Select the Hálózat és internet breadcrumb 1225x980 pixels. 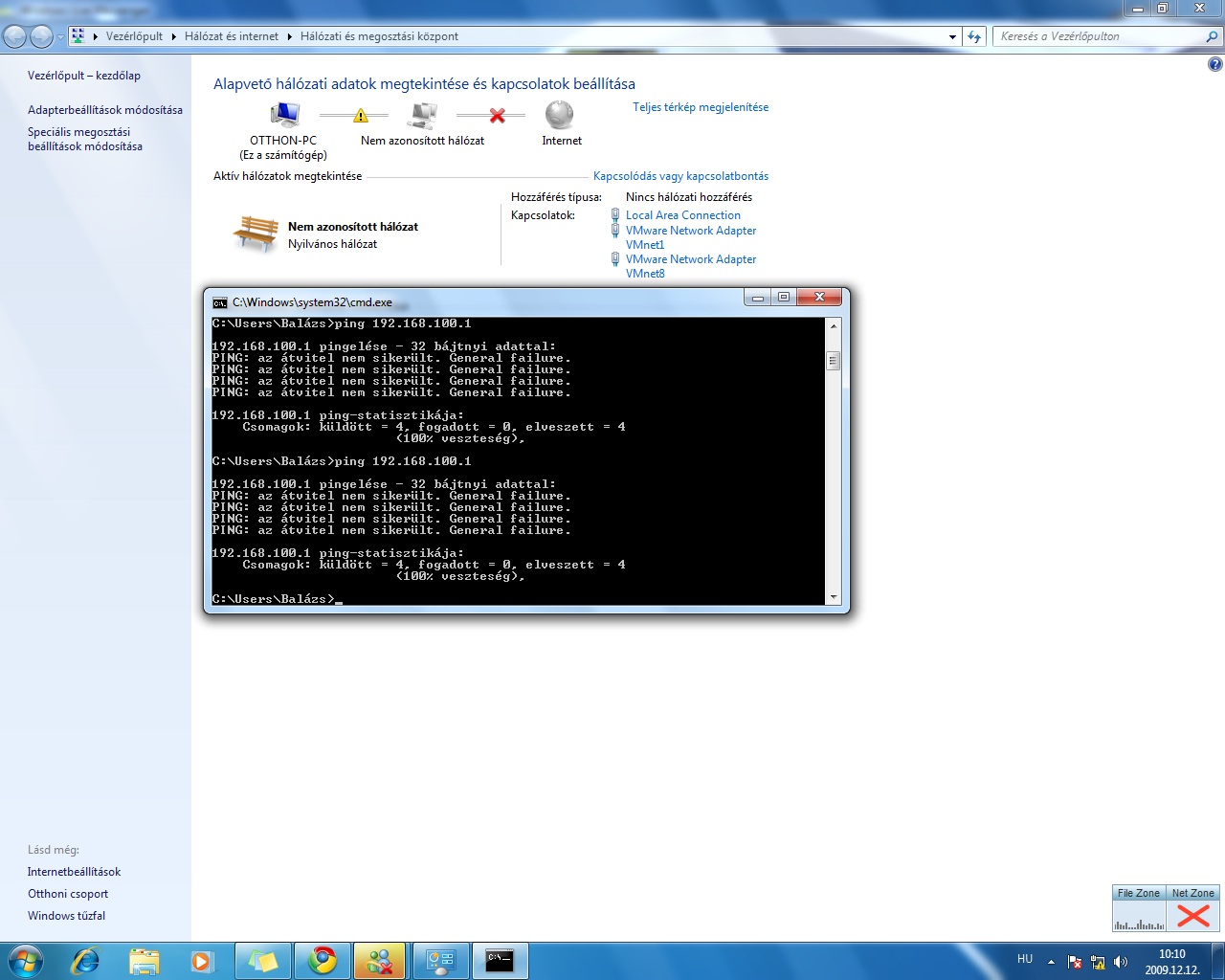(x=232, y=36)
